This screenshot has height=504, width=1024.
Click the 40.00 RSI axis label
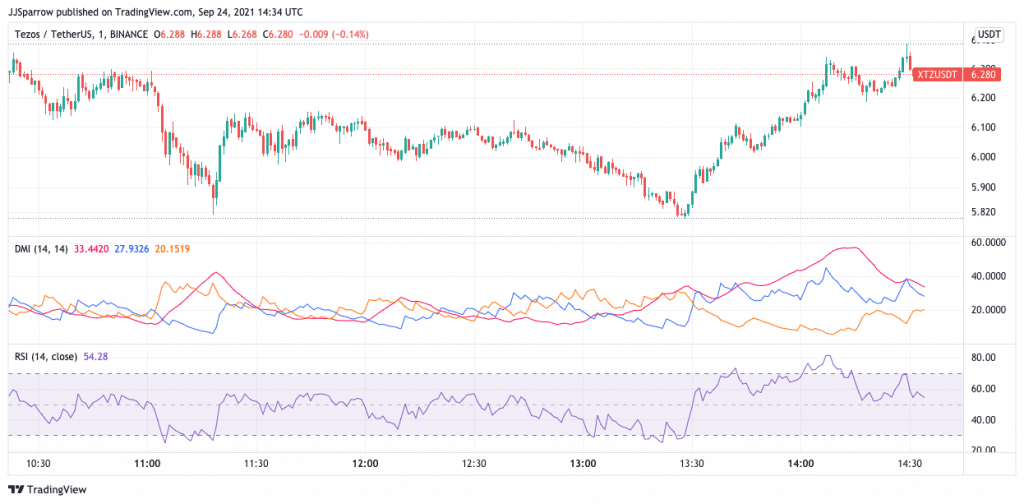(984, 420)
